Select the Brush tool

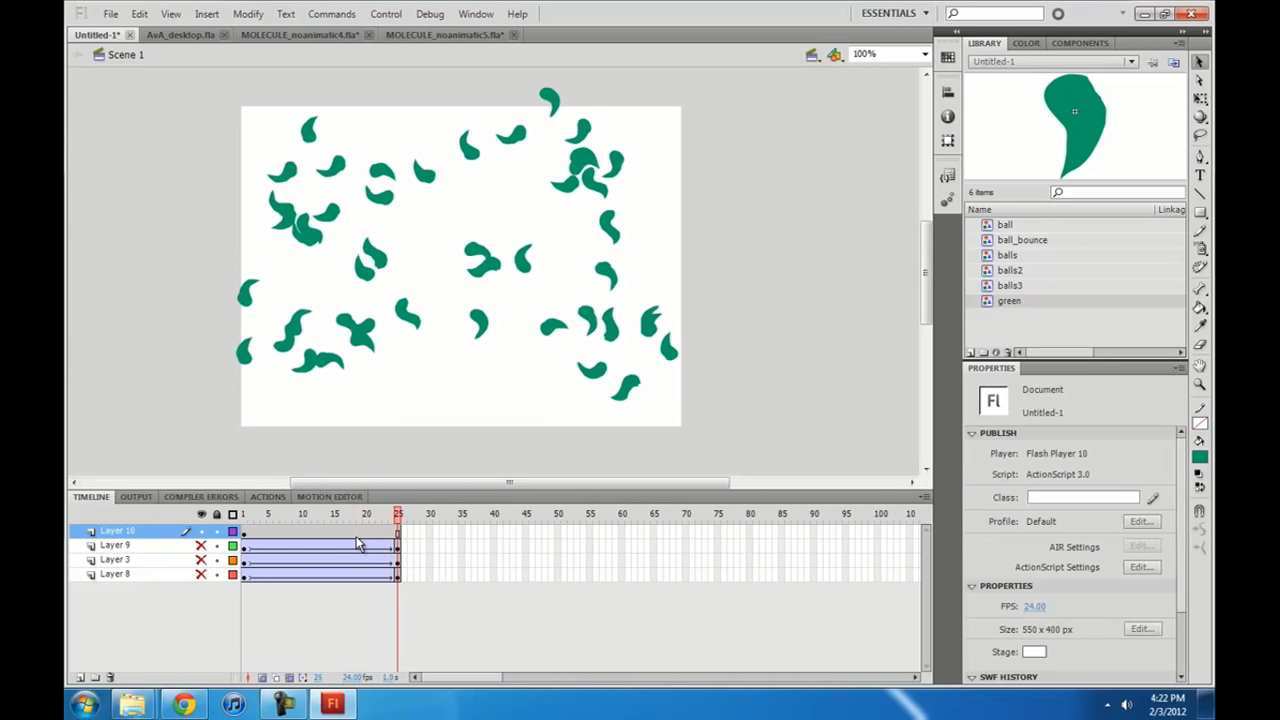pyautogui.click(x=1200, y=247)
